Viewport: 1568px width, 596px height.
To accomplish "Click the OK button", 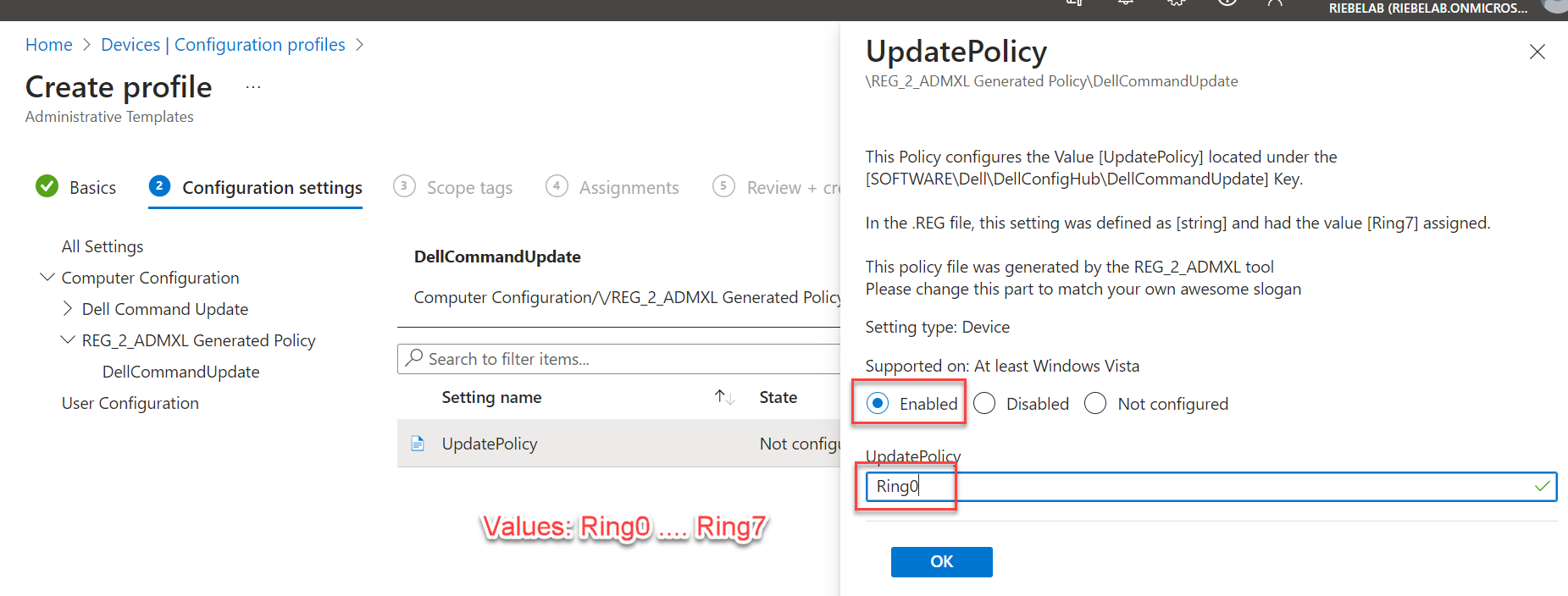I will click(x=941, y=562).
